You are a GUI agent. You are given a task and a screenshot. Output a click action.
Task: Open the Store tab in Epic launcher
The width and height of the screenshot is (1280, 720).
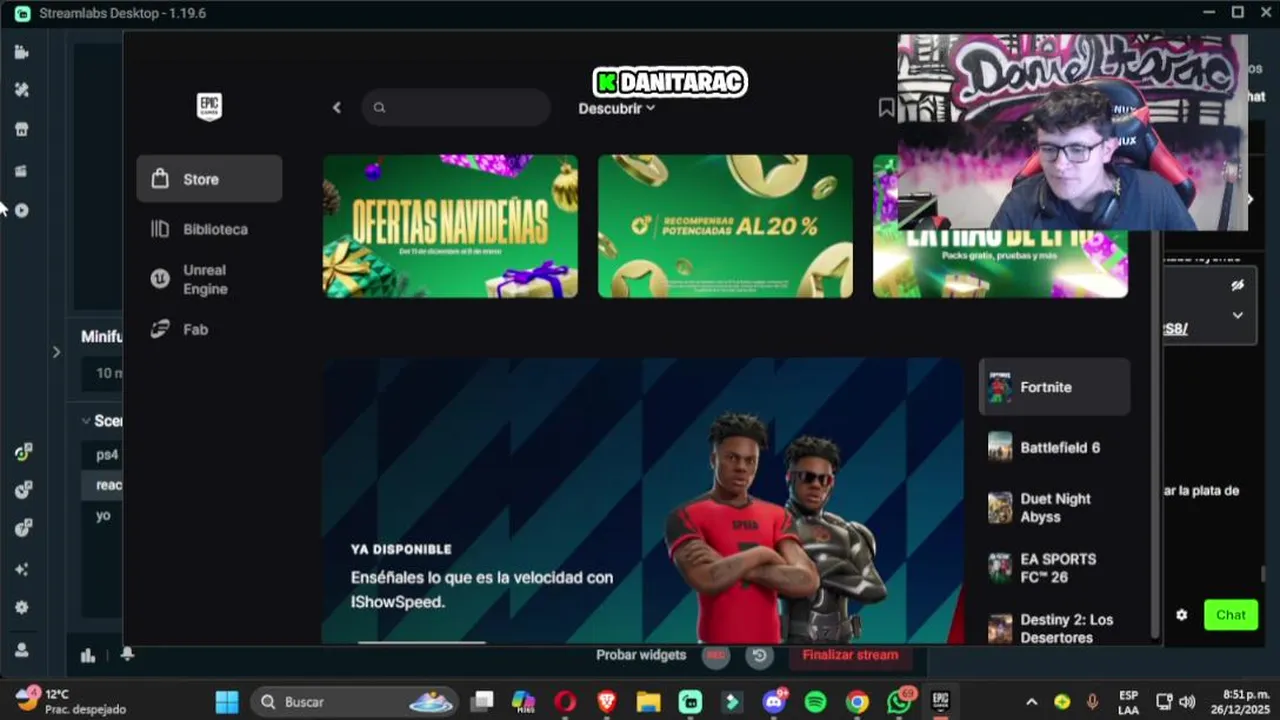(x=209, y=179)
